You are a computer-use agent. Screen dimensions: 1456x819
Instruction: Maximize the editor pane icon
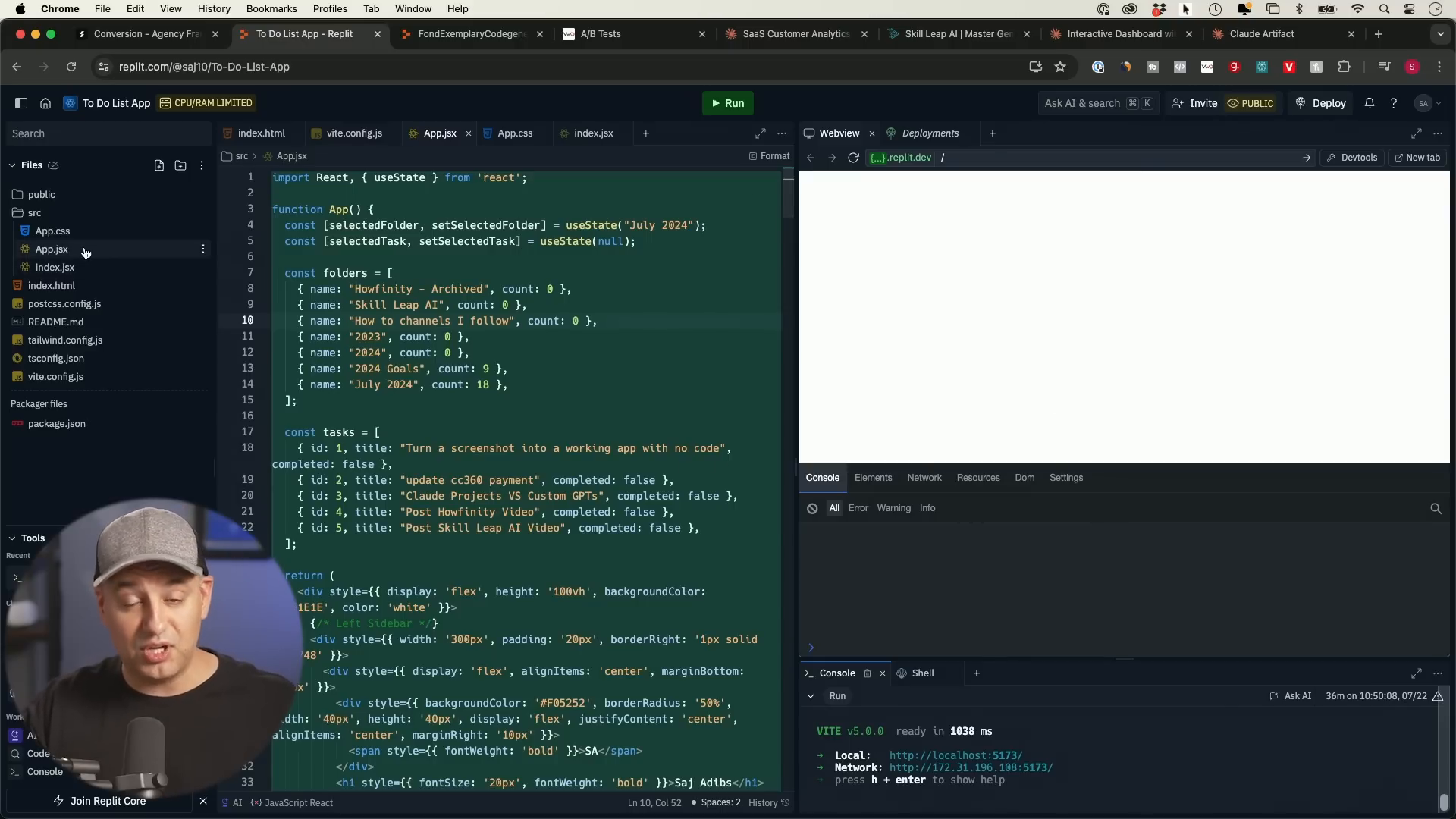coord(760,133)
